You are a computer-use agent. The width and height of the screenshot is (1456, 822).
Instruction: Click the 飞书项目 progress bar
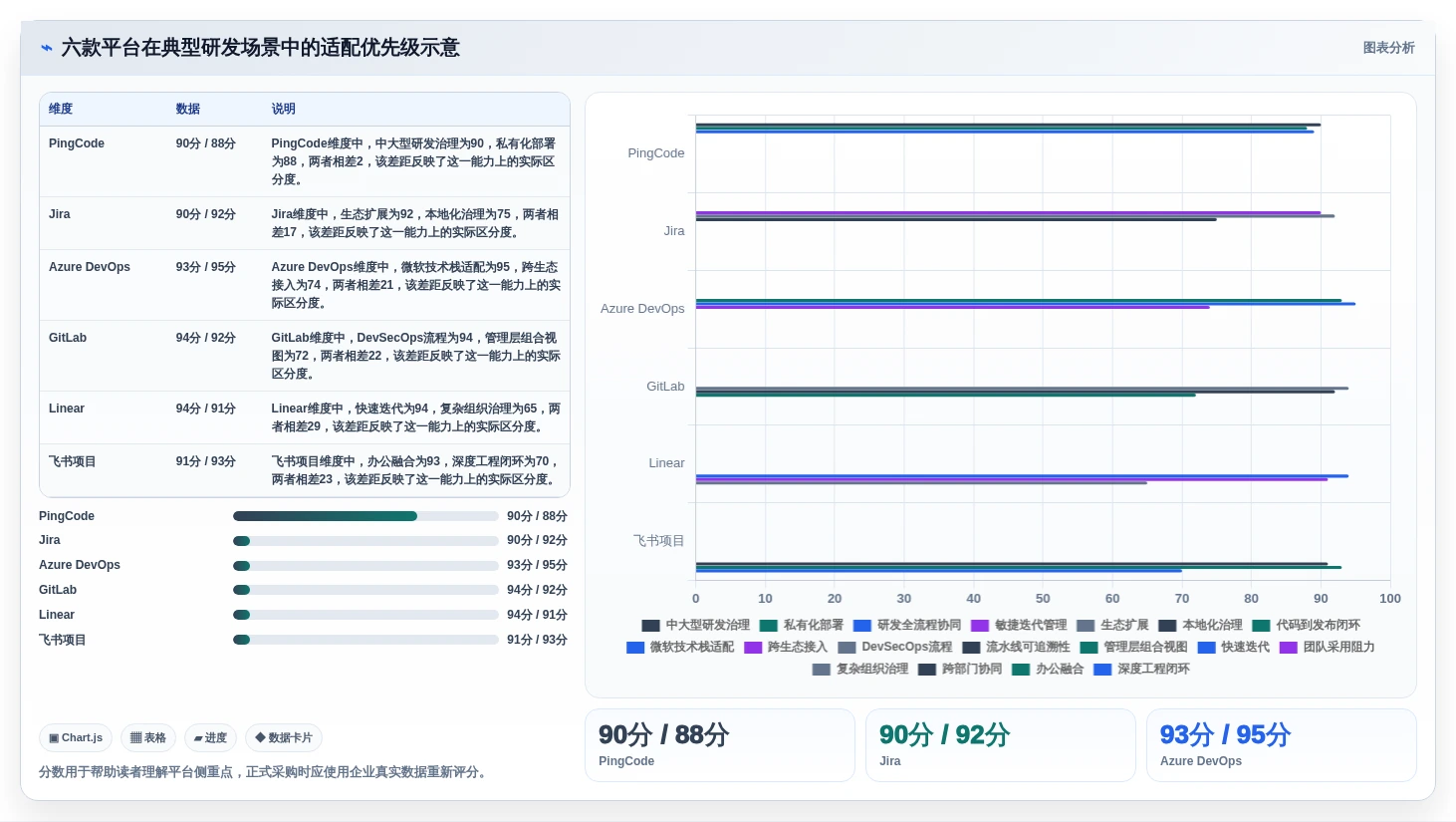pos(365,640)
